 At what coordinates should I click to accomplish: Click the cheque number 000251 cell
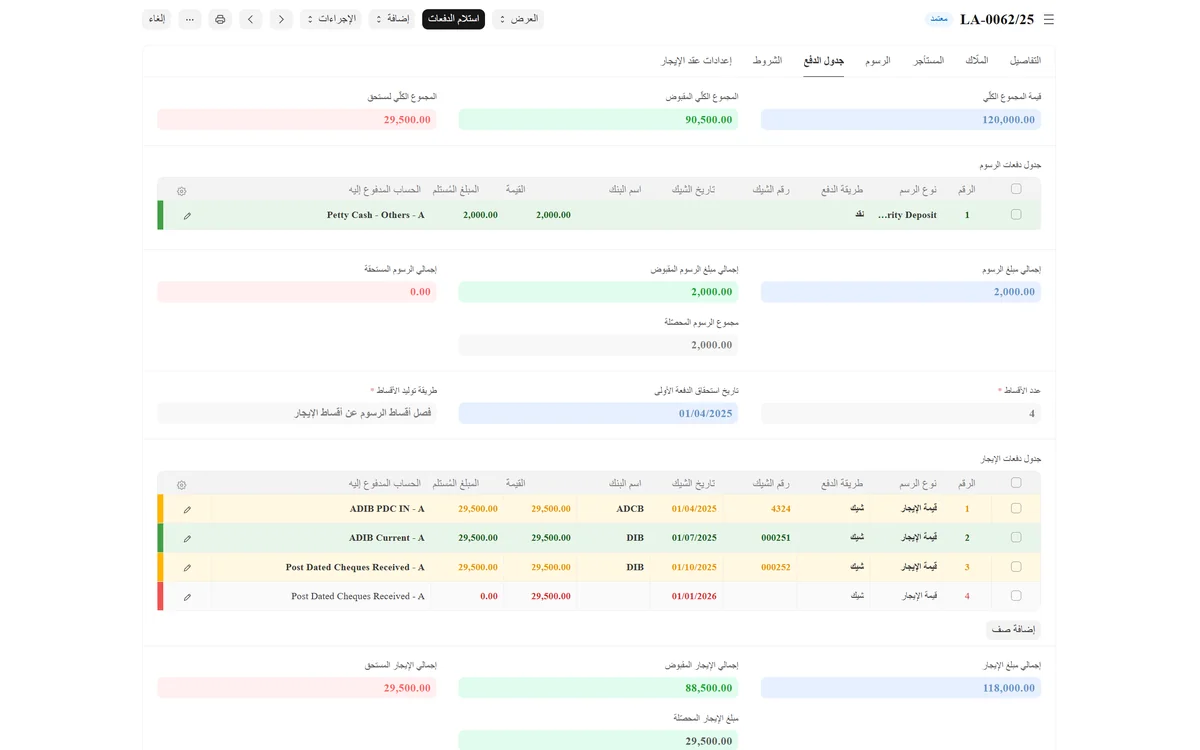(760, 538)
